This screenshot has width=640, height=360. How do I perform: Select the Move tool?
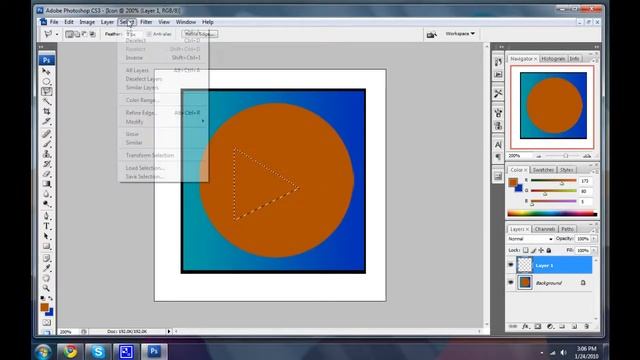click(47, 71)
